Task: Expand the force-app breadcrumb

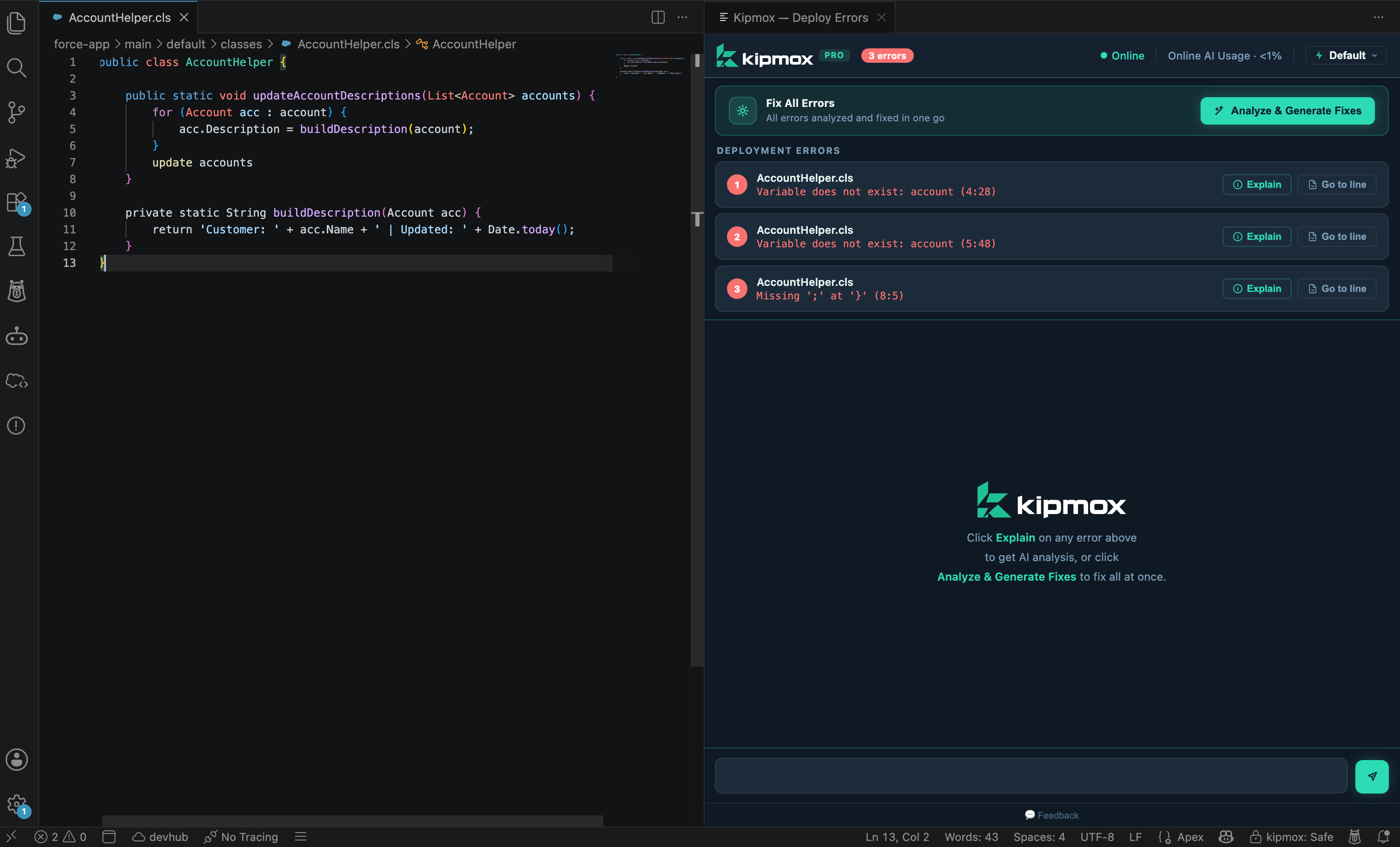Action: (81, 44)
